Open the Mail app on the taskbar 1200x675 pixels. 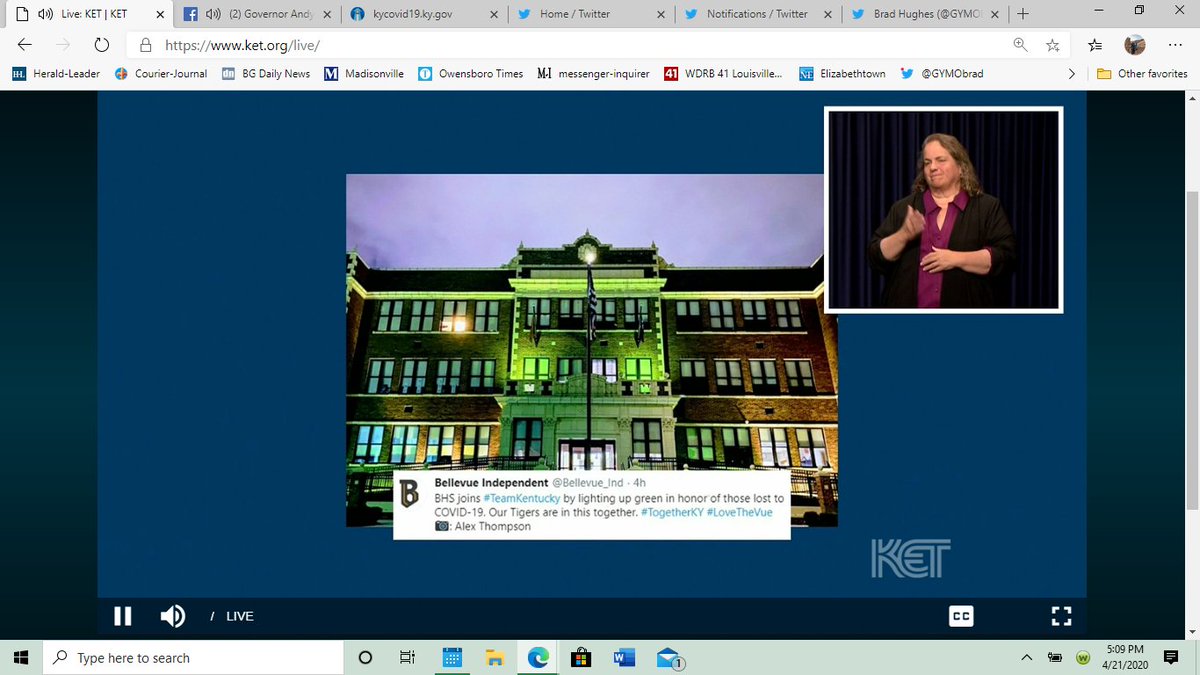[668, 657]
